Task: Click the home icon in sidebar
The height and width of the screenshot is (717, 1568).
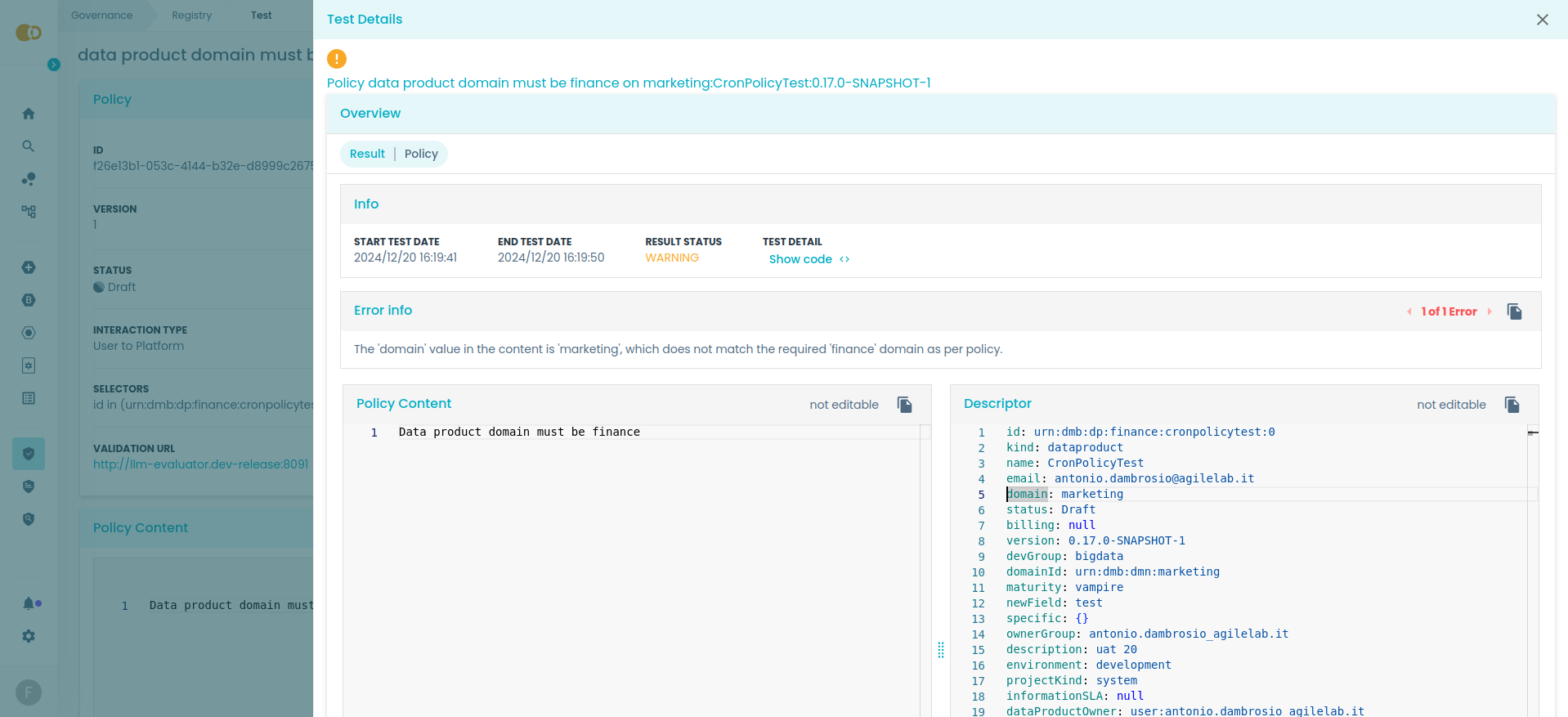Action: coord(29,114)
